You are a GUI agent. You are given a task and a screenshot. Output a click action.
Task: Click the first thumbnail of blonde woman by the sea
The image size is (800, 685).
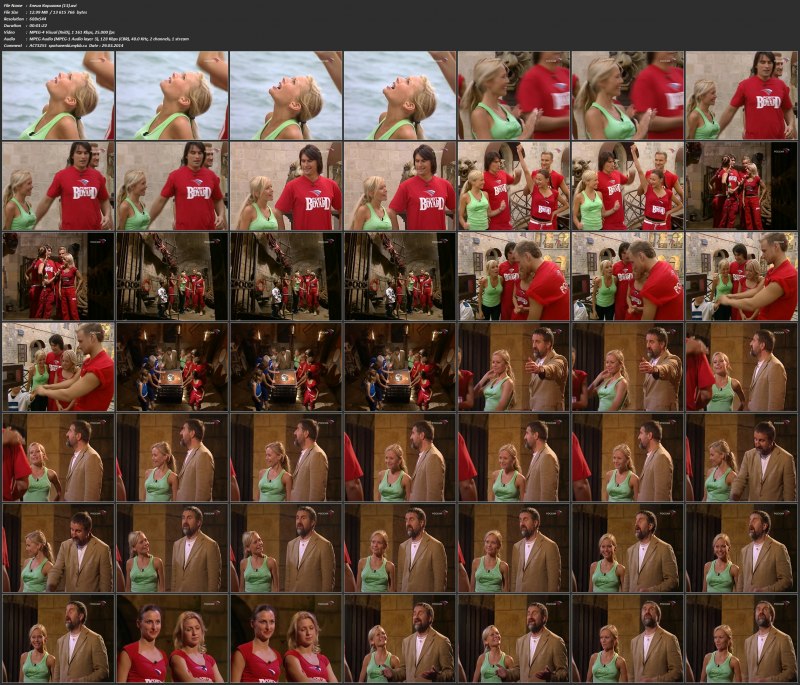click(57, 95)
